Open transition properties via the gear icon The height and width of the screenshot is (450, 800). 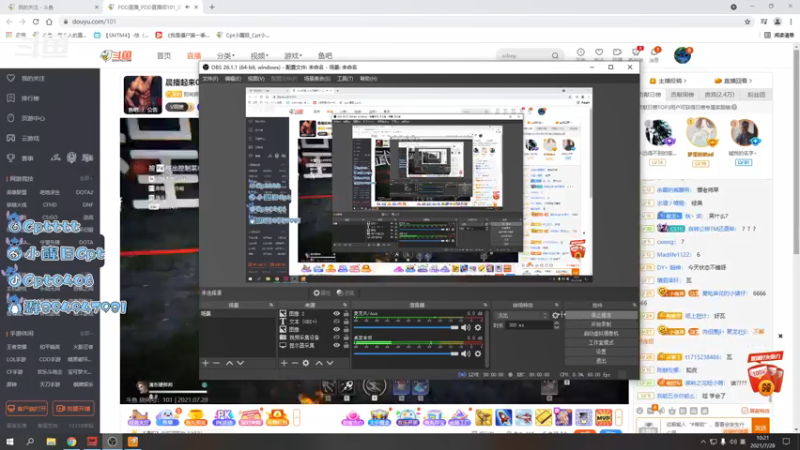[556, 315]
